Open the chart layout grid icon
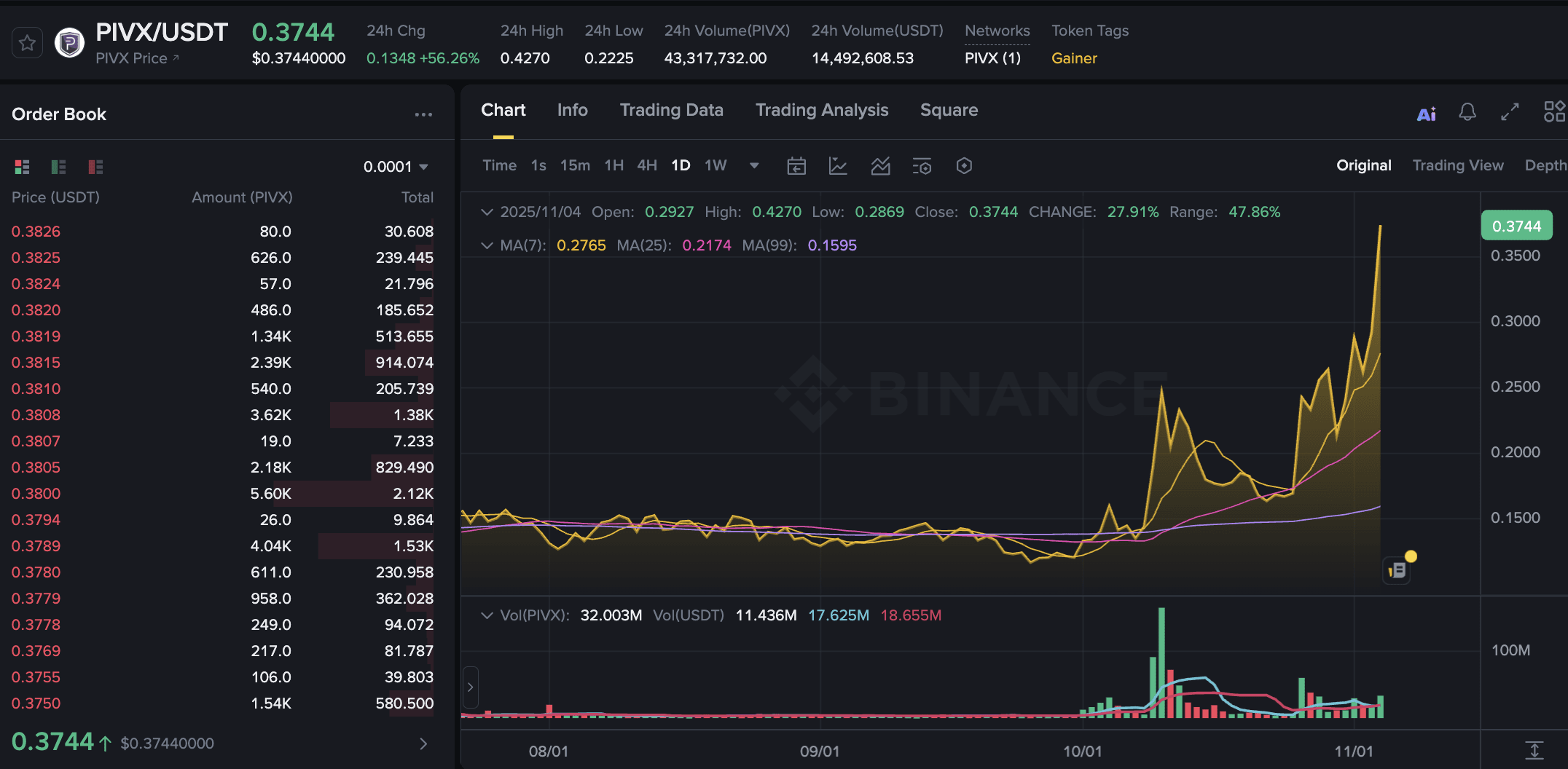1568x769 pixels. coord(1554,112)
